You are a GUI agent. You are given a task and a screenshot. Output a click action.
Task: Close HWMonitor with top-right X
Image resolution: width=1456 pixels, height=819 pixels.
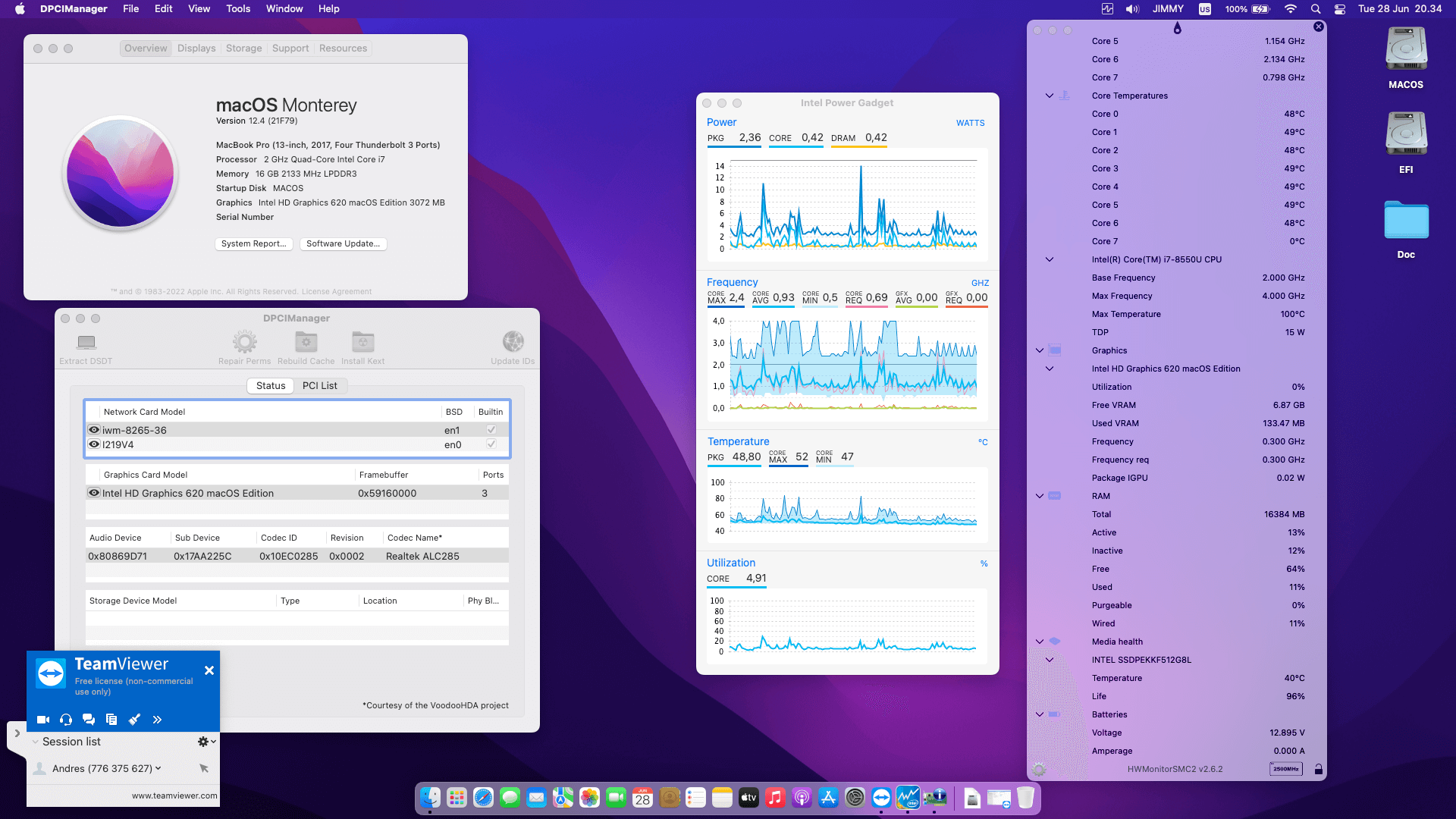pyautogui.click(x=1319, y=27)
